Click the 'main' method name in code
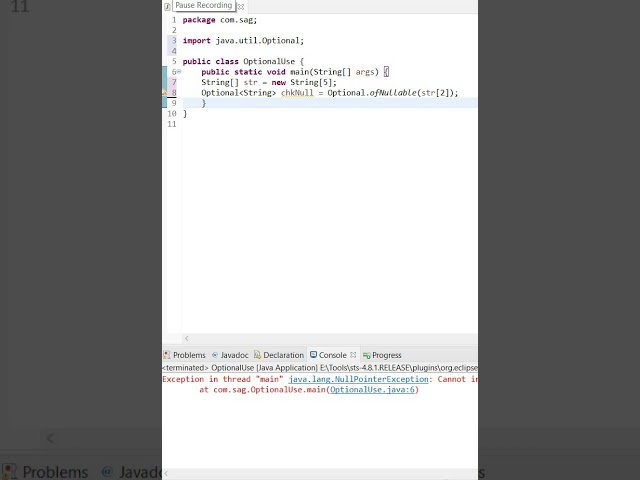The width and height of the screenshot is (640, 480). [x=300, y=72]
